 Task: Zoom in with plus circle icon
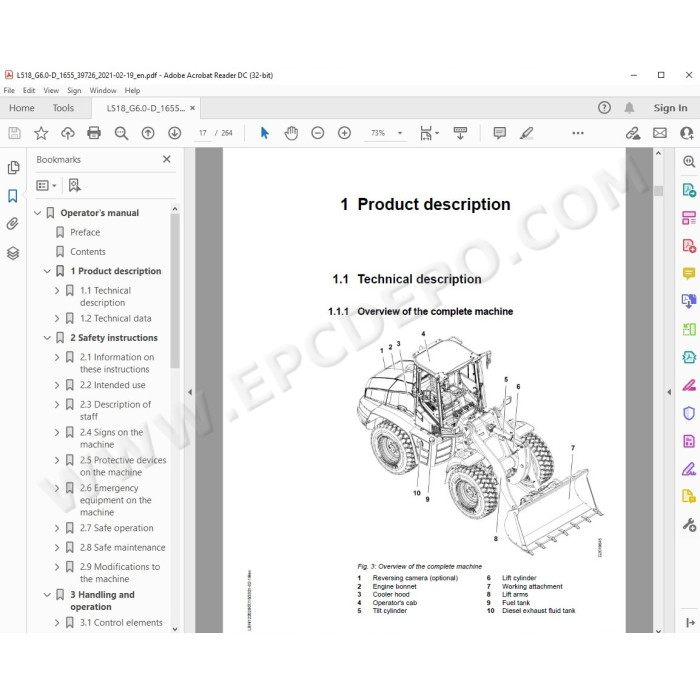[344, 133]
